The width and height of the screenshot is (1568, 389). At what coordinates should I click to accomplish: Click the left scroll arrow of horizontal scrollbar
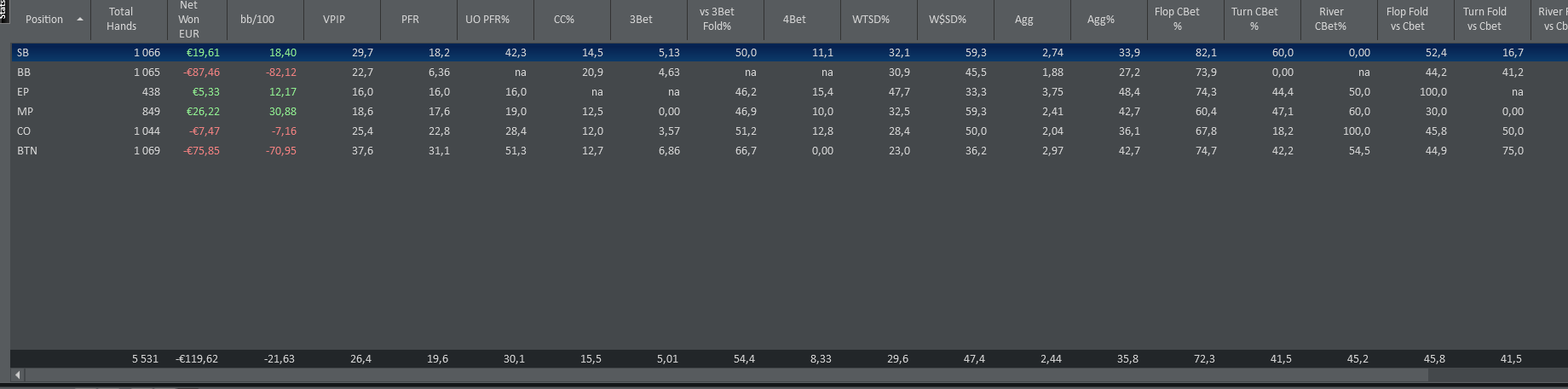click(17, 374)
